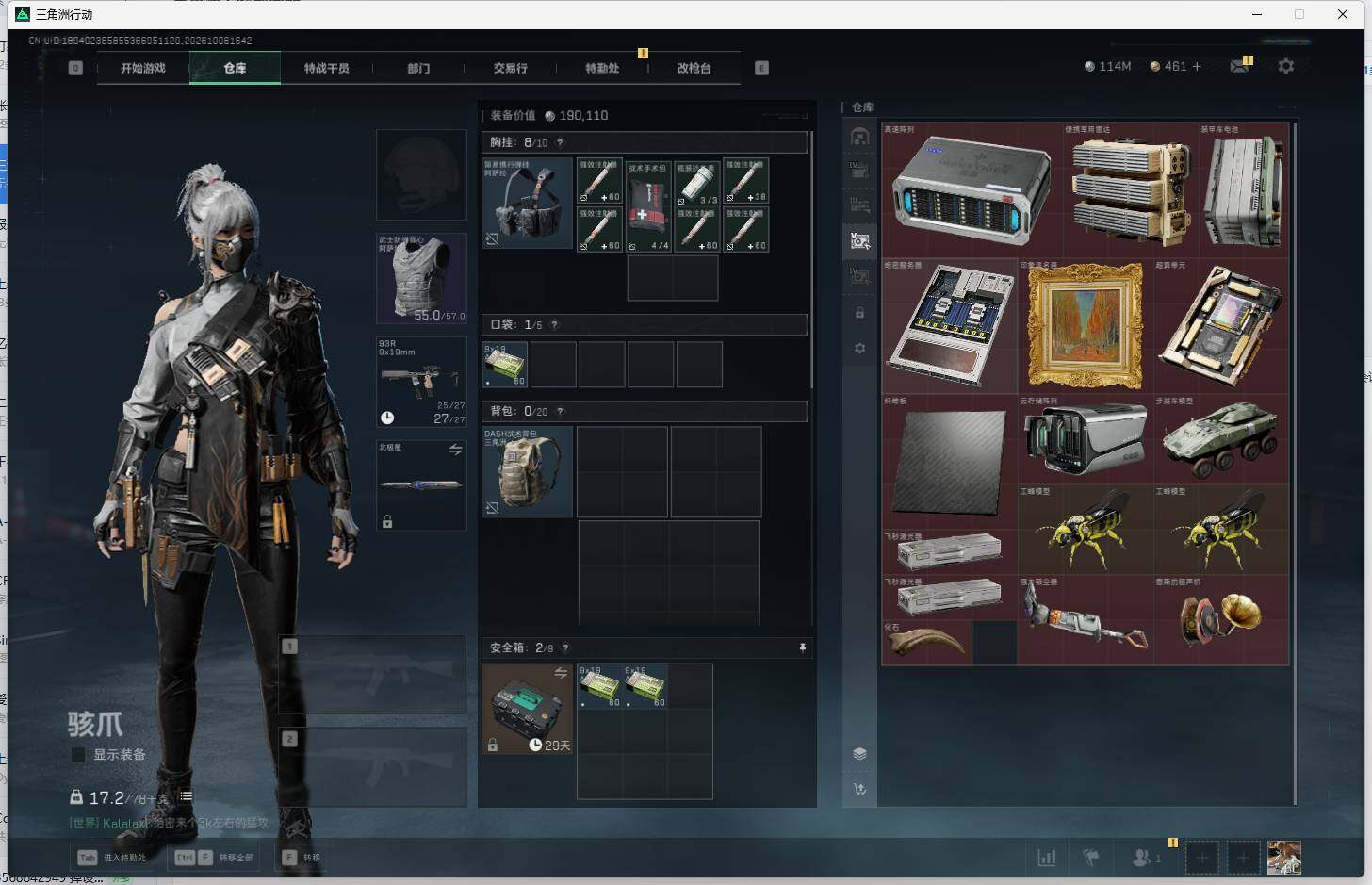Click the help icon next to 安全箱
1372x885 pixels.
565,647
